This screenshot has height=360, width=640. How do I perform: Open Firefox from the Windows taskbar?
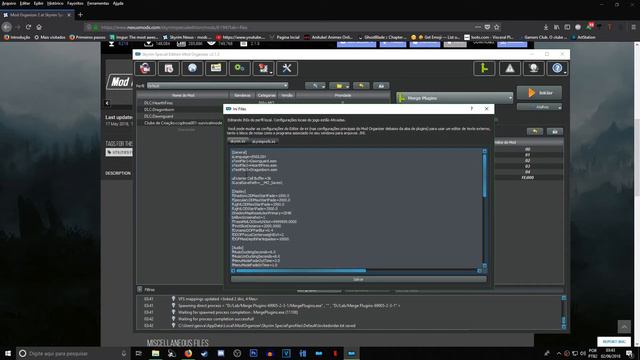pos(188,353)
